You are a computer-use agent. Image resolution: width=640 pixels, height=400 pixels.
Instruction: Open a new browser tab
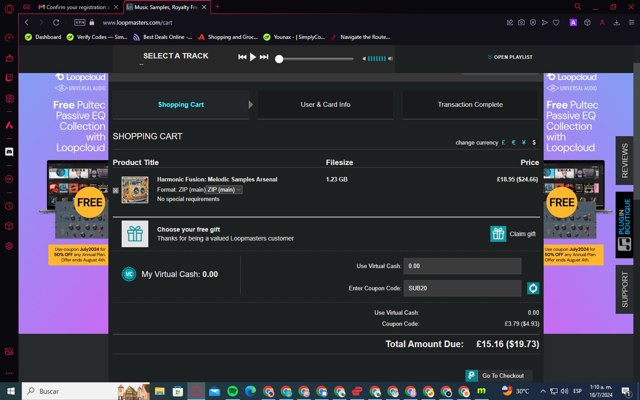click(x=217, y=6)
